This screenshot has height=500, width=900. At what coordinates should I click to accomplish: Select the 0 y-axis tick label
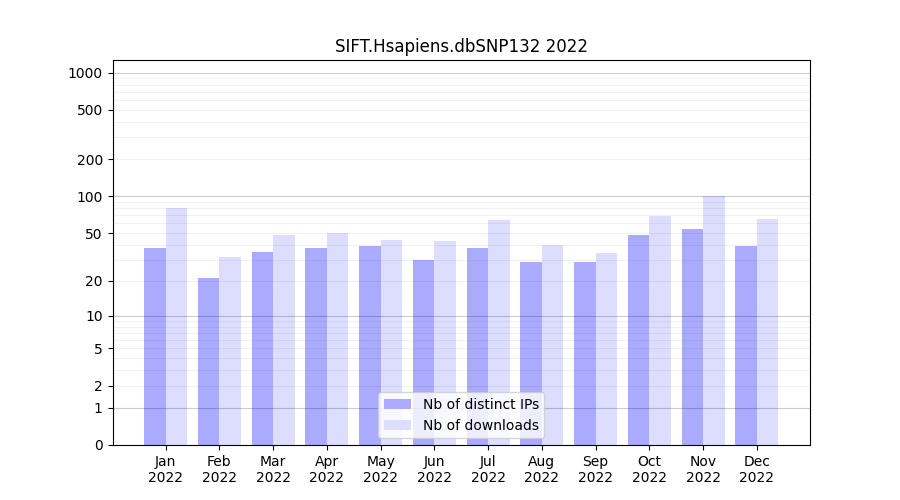point(98,445)
